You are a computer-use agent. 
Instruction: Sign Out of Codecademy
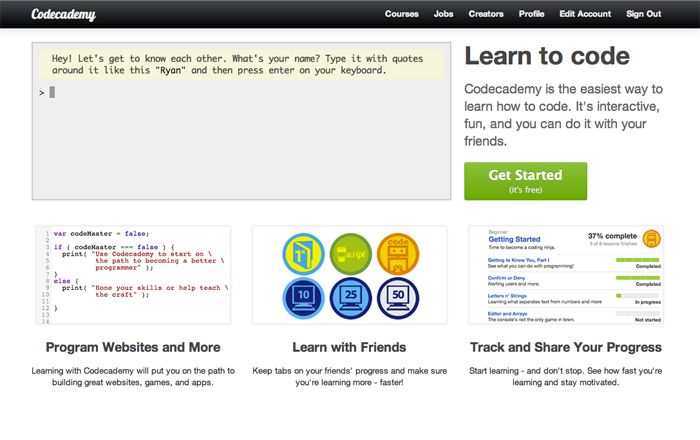click(x=643, y=14)
